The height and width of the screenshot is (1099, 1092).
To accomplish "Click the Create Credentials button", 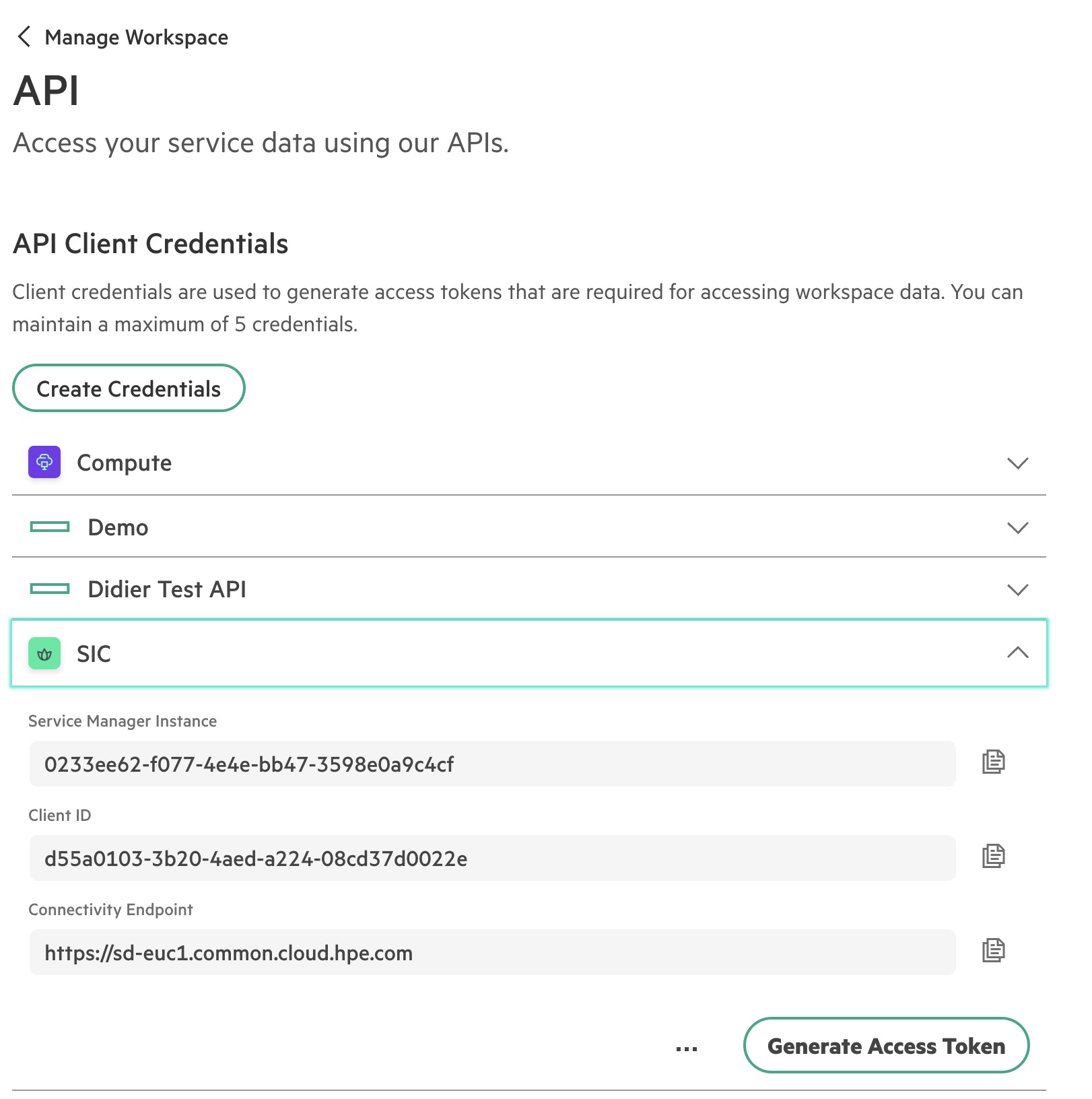I will pos(129,388).
